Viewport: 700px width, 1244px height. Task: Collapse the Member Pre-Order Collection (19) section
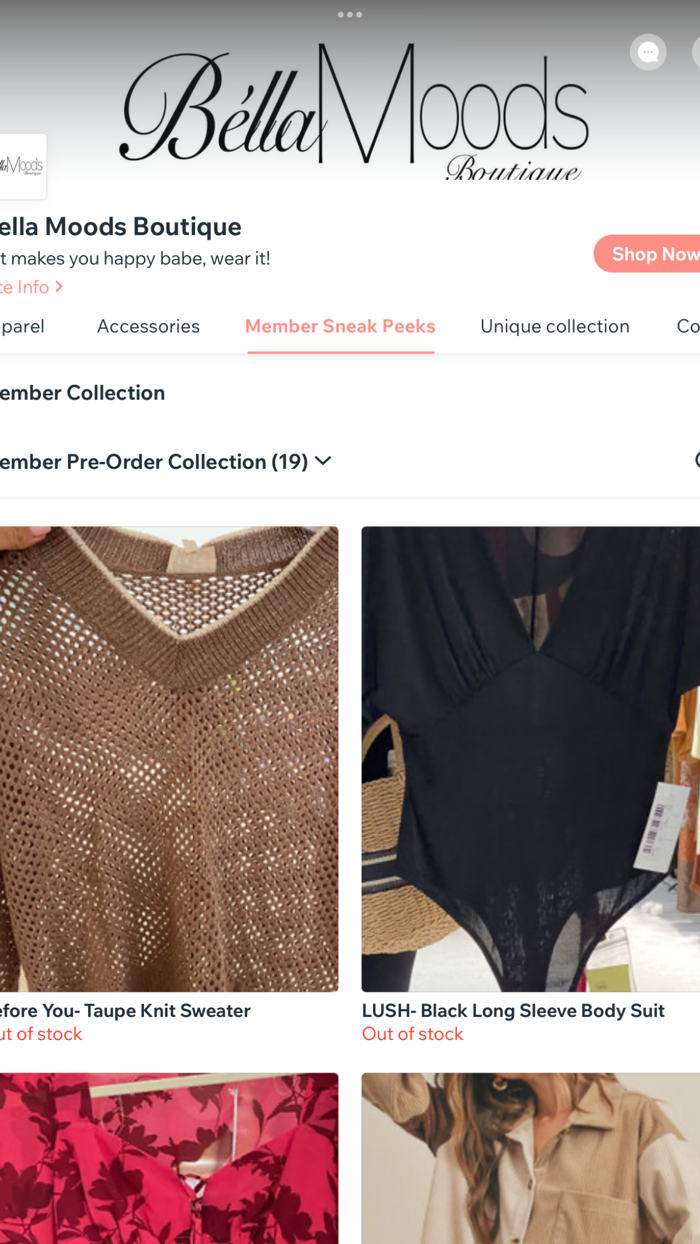click(x=322, y=461)
